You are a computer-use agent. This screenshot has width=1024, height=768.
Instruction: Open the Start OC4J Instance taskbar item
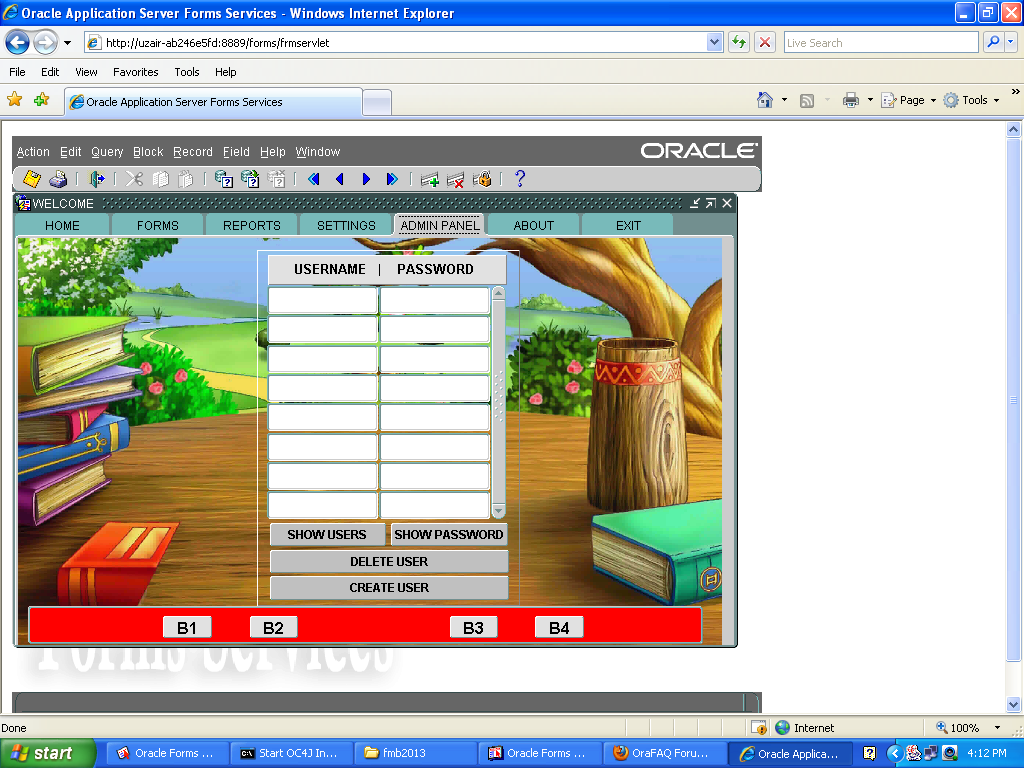(293, 753)
